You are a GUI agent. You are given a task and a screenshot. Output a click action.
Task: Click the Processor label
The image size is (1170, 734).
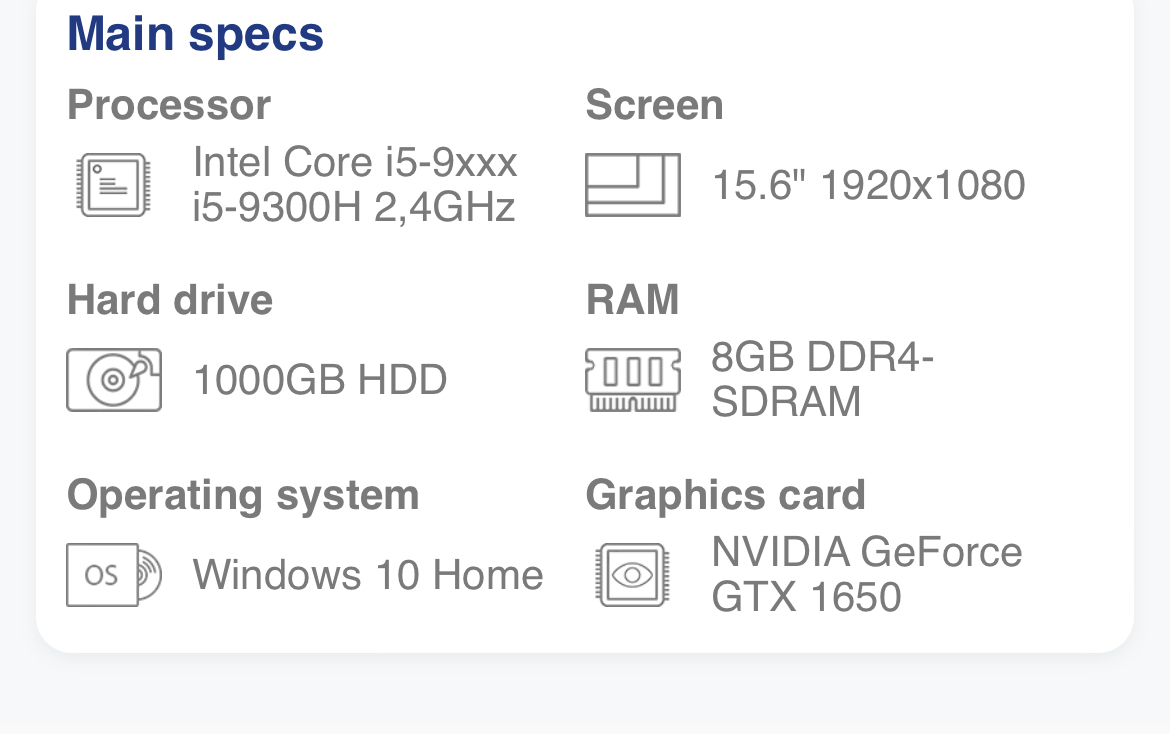click(x=169, y=104)
